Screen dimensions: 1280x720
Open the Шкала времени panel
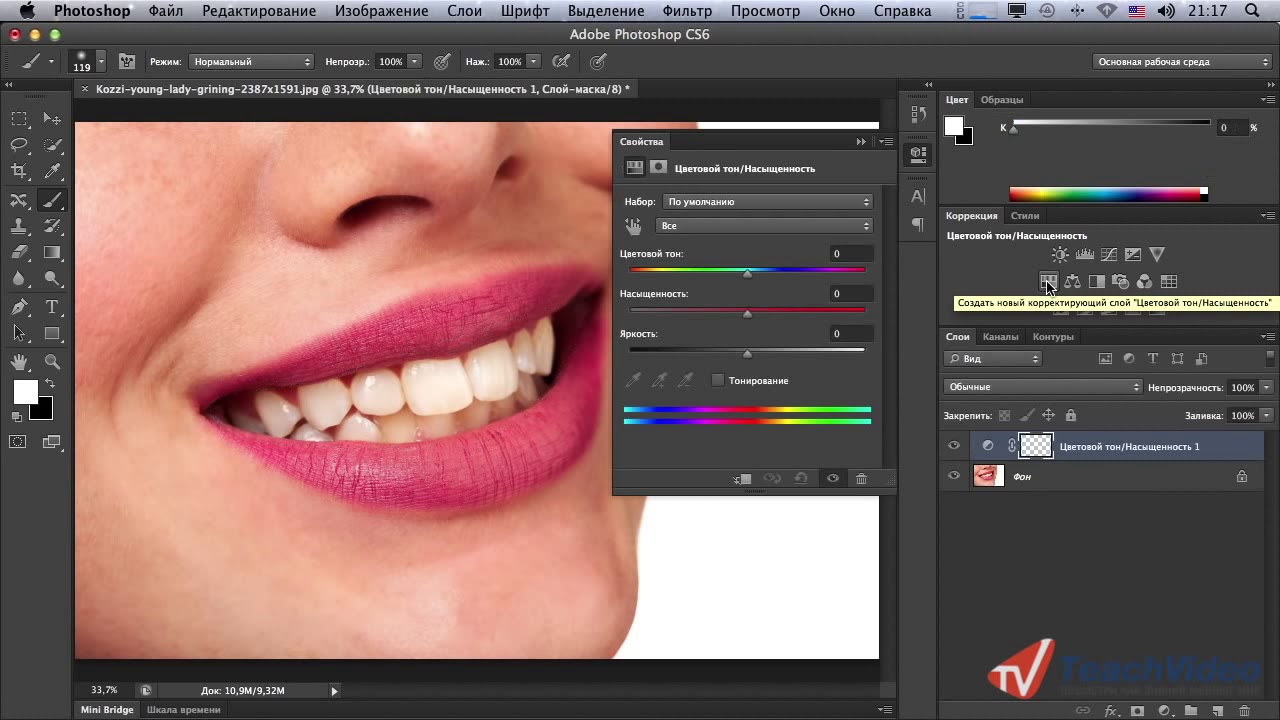[183, 710]
